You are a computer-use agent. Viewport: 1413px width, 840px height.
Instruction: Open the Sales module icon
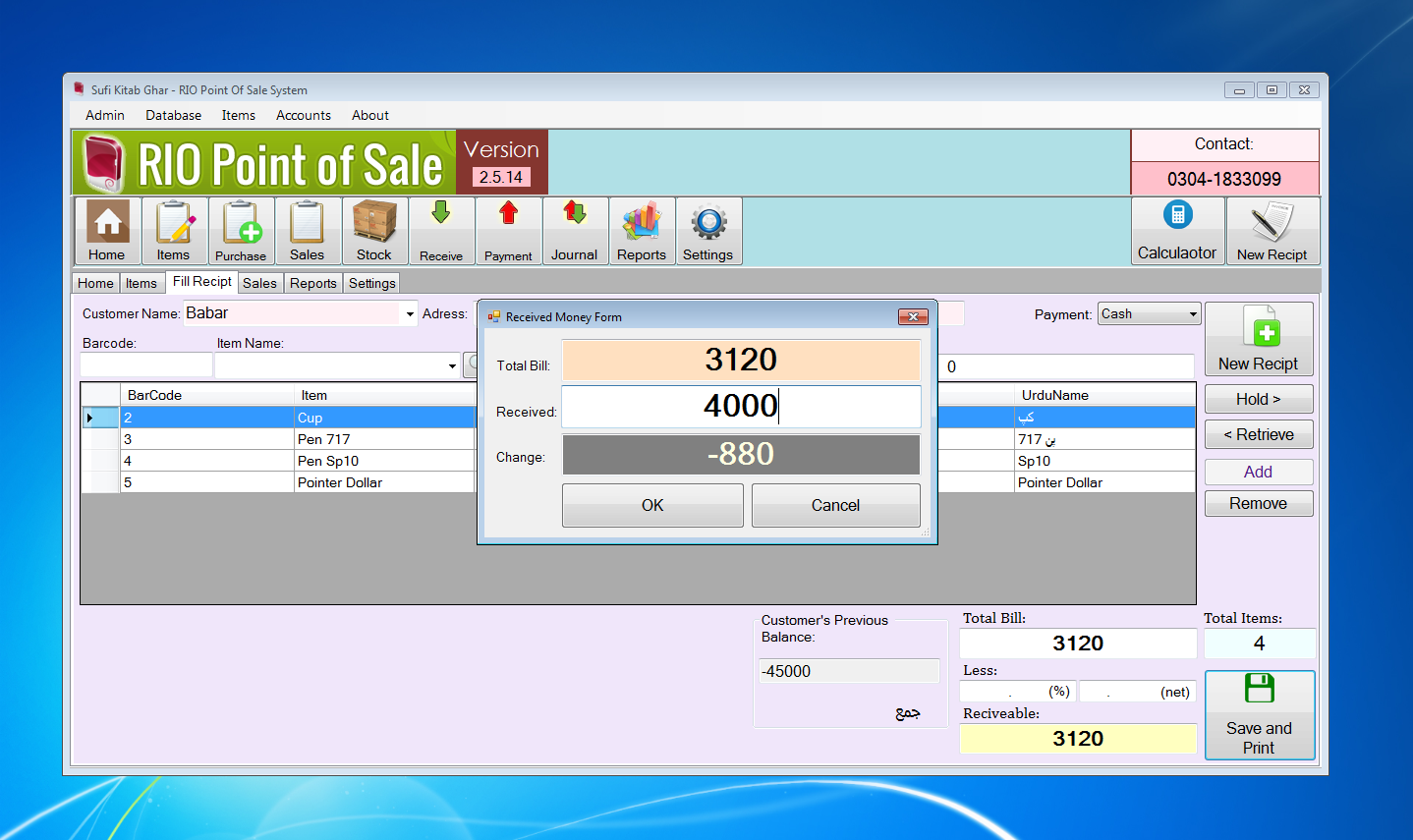click(x=308, y=230)
